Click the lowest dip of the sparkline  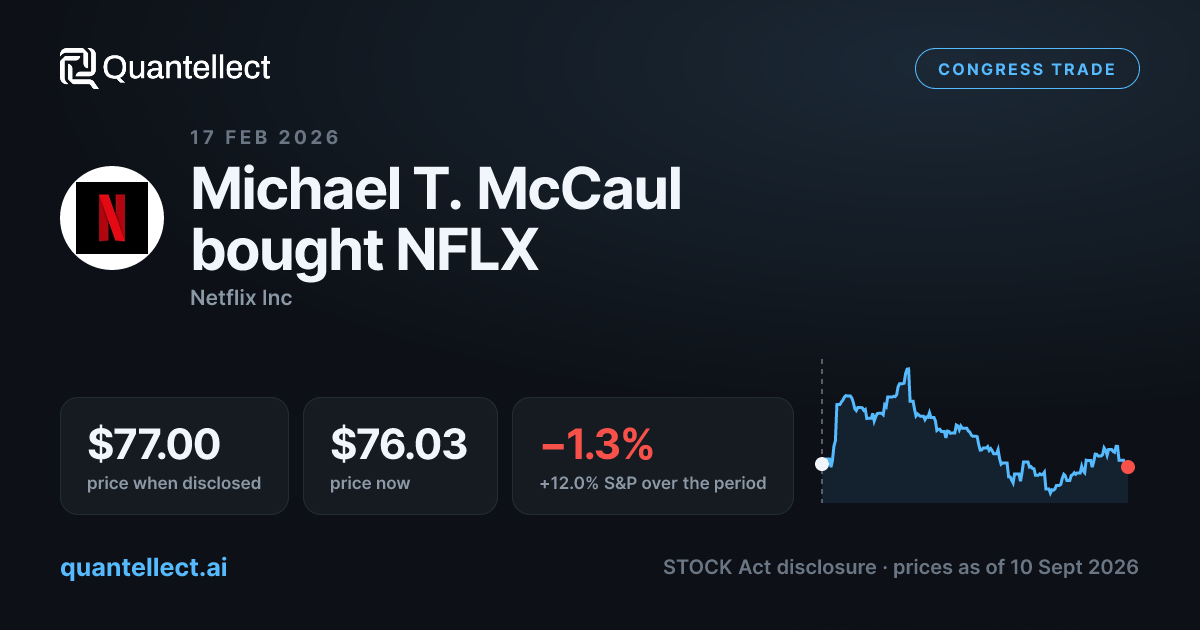[x=1050, y=493]
